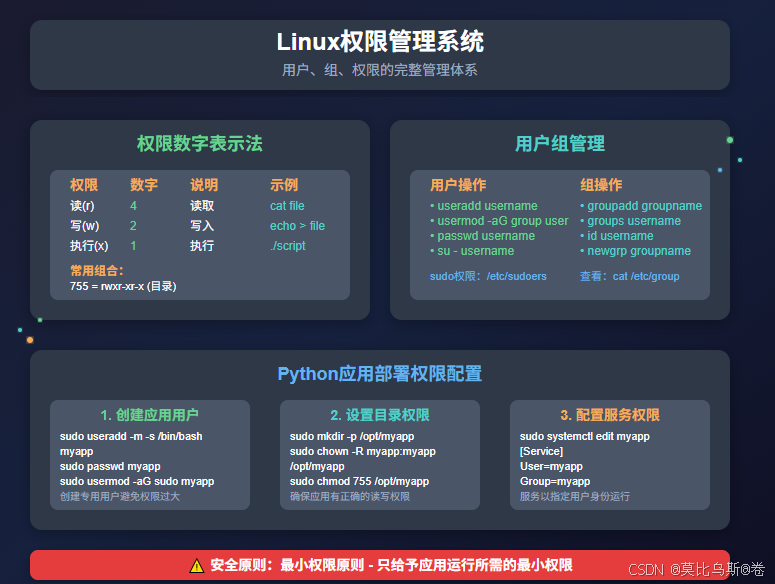Click the "读取" description cell
775x584 pixels.
pyautogui.click(x=202, y=206)
